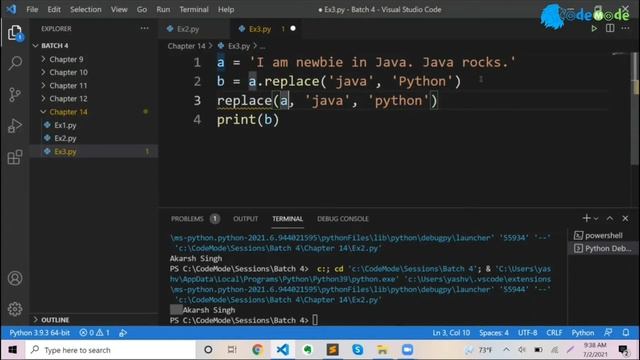Viewport: 640px width, 360px height.
Task: Open the Manage gear icon
Action: tap(15, 309)
